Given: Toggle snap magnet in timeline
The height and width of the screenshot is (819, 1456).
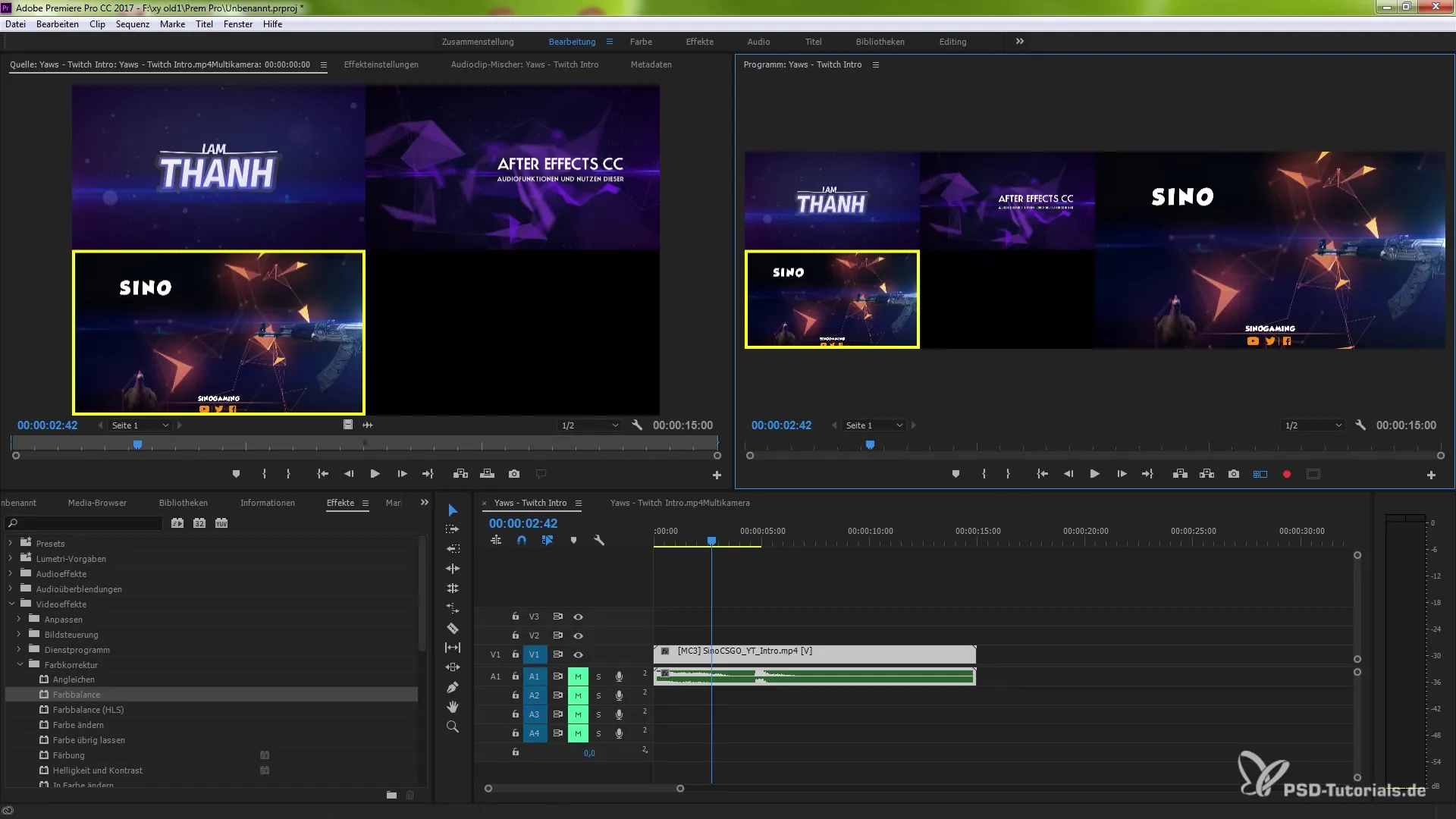Looking at the screenshot, I should click(x=522, y=541).
